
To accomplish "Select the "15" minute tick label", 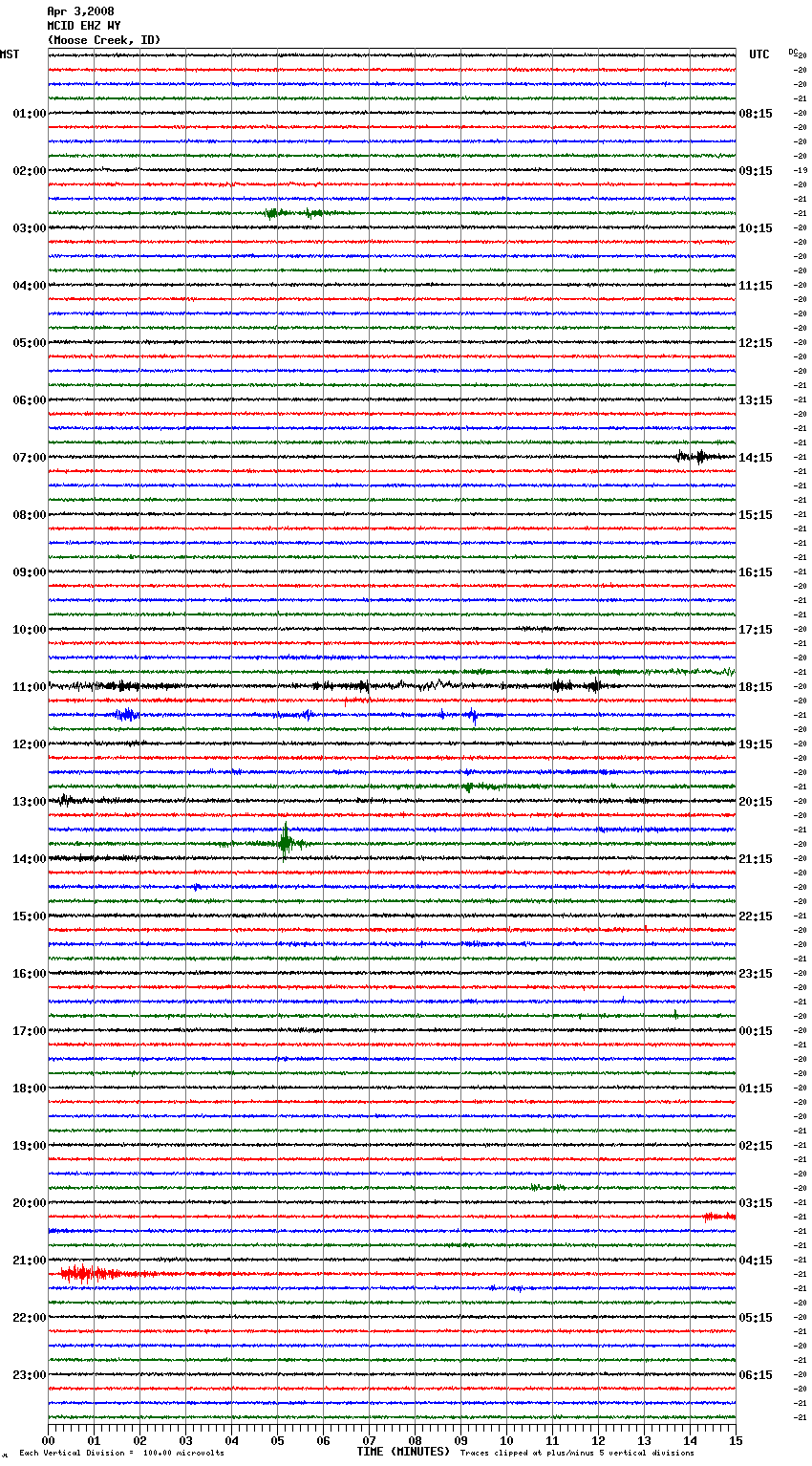I will pyautogui.click(x=736, y=1441).
